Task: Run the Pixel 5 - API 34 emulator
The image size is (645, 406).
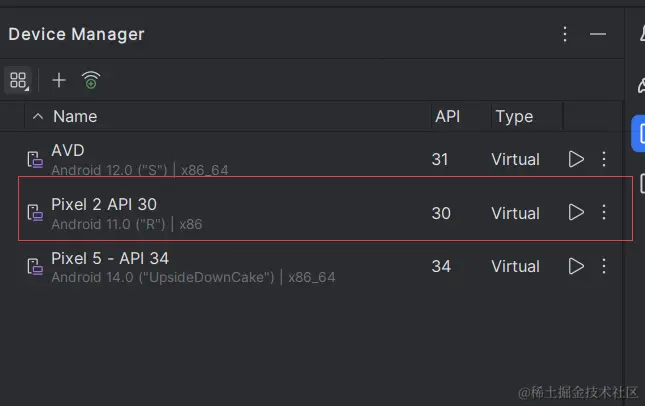Action: [x=576, y=266]
